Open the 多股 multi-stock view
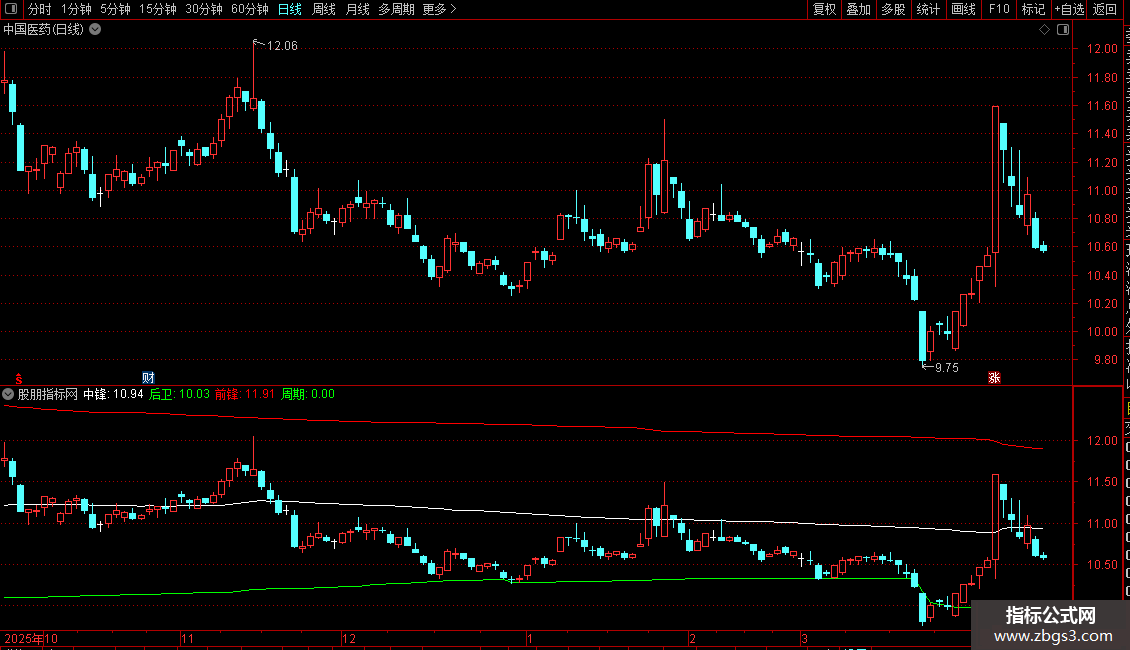 (x=893, y=9)
